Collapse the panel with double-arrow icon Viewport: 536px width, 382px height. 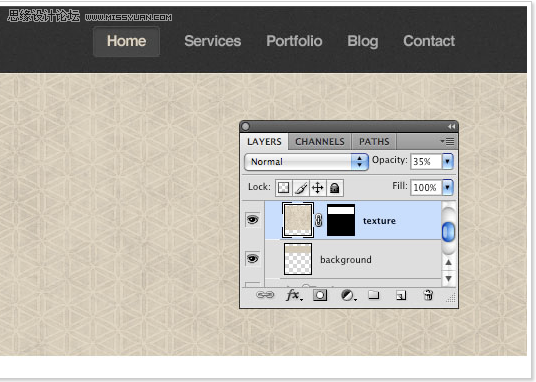pyautogui.click(x=451, y=127)
